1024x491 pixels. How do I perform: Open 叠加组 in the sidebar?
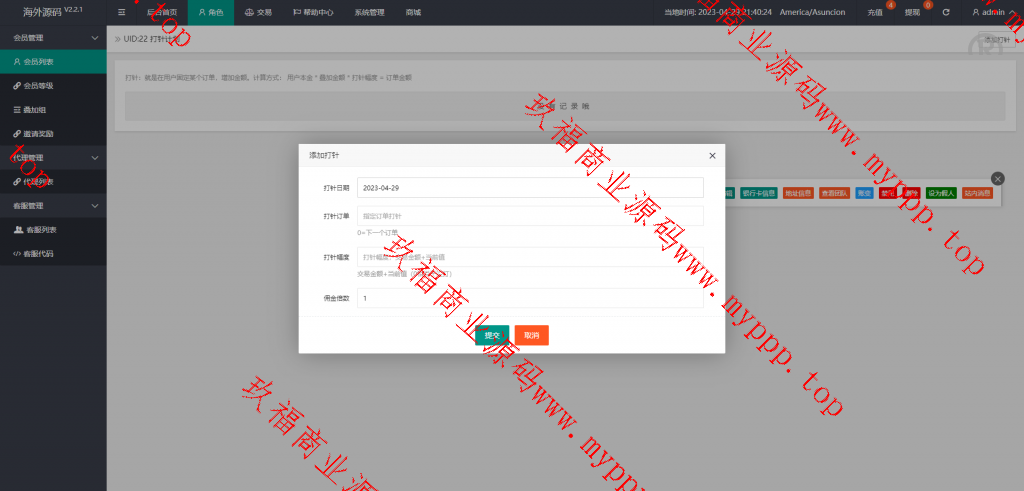35,110
